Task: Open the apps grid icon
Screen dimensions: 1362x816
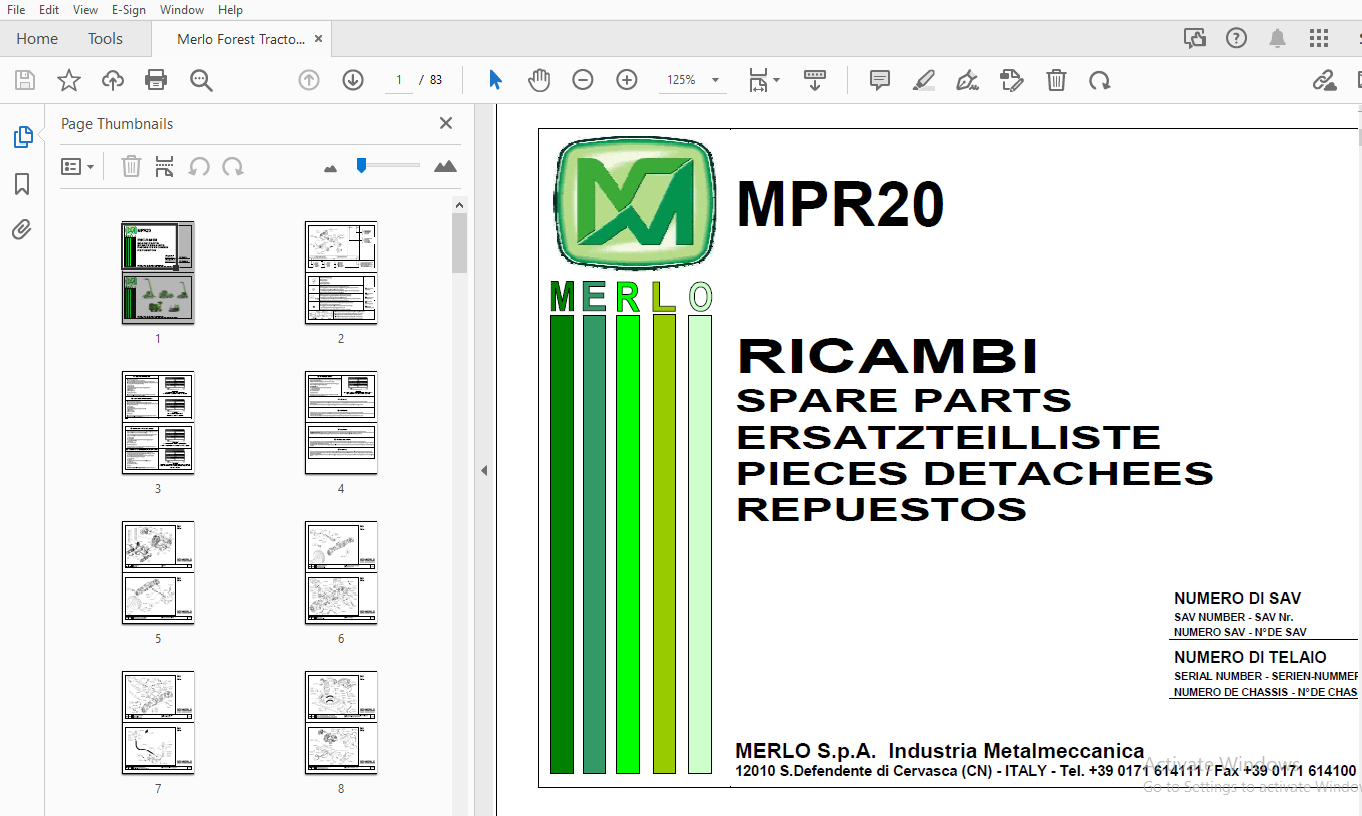Action: [1319, 38]
